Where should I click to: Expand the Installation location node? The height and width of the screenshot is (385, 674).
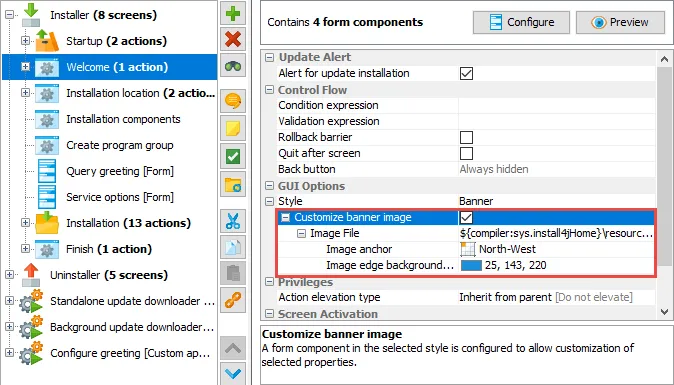25,93
